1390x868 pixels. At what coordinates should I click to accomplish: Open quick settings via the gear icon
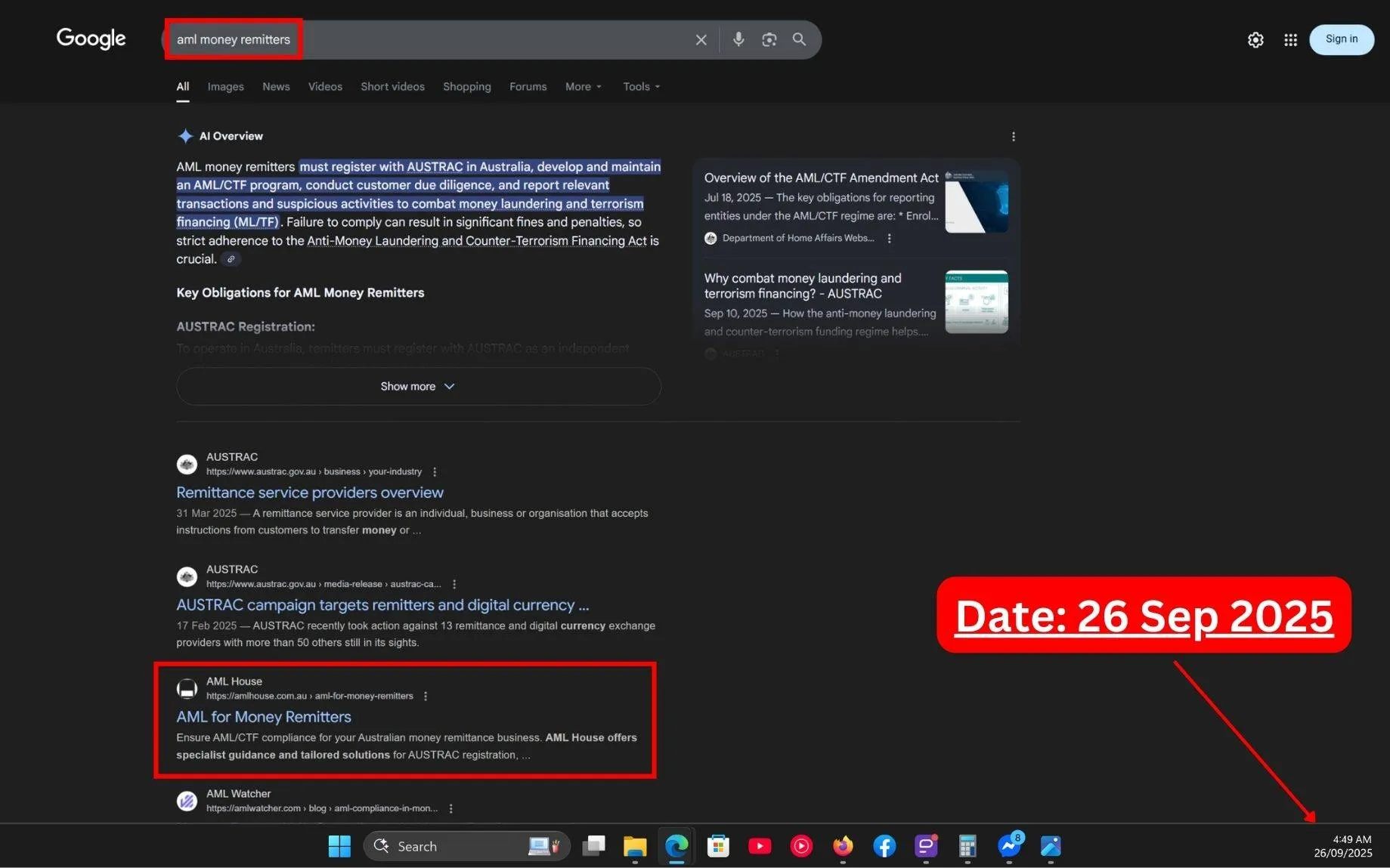click(x=1255, y=39)
